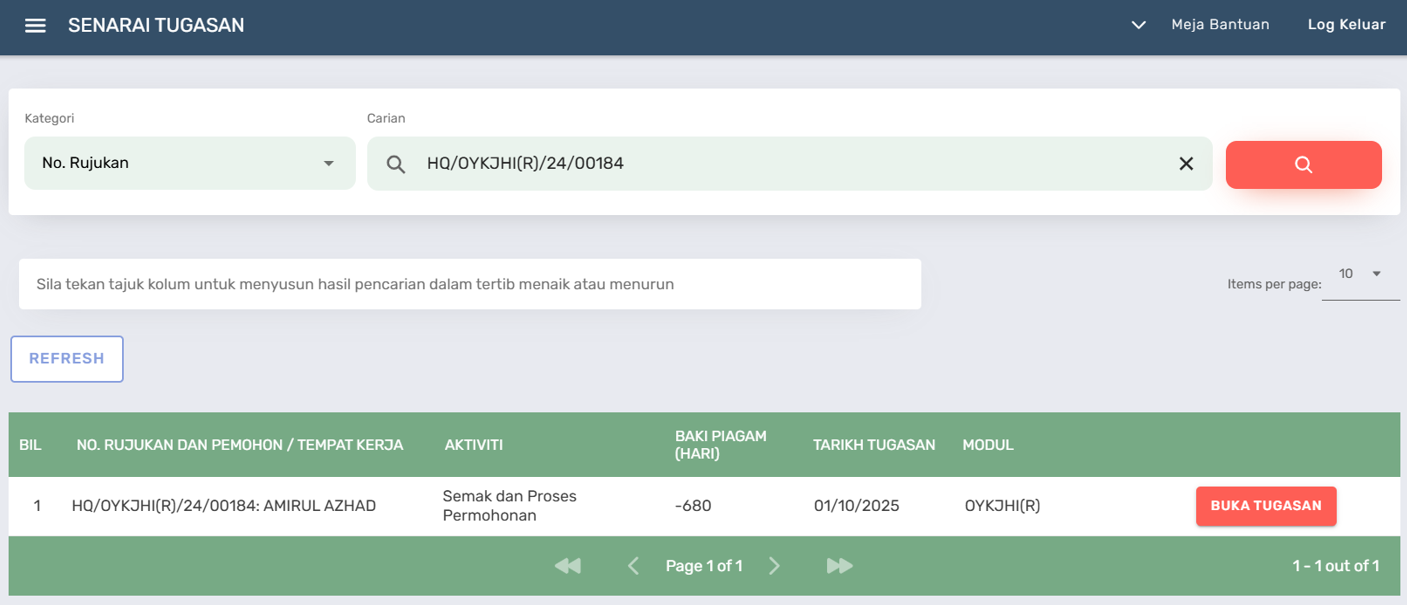This screenshot has height=605, width=1407.
Task: Go to first page with double-left arrows
Action: (x=567, y=566)
